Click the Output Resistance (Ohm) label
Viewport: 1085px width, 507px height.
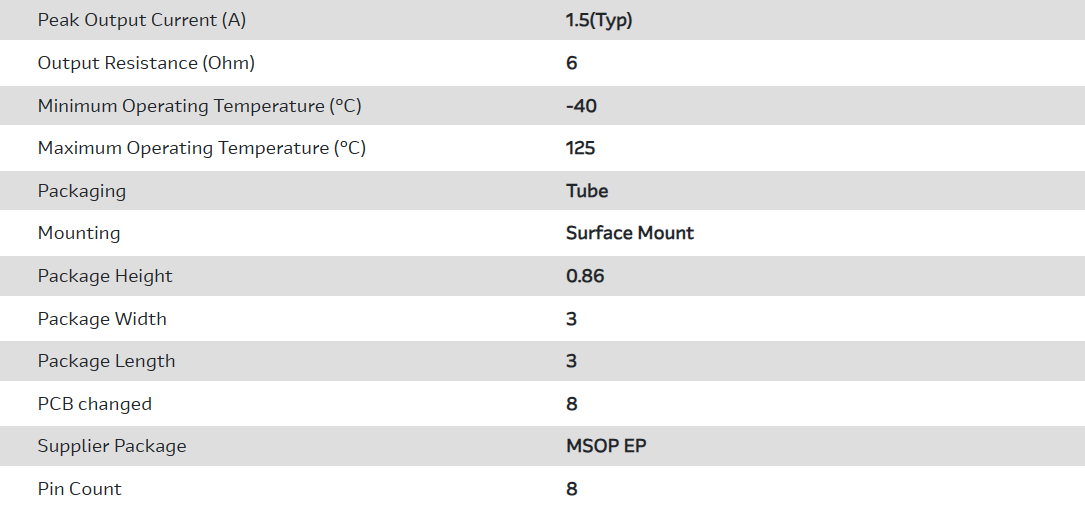coord(146,63)
